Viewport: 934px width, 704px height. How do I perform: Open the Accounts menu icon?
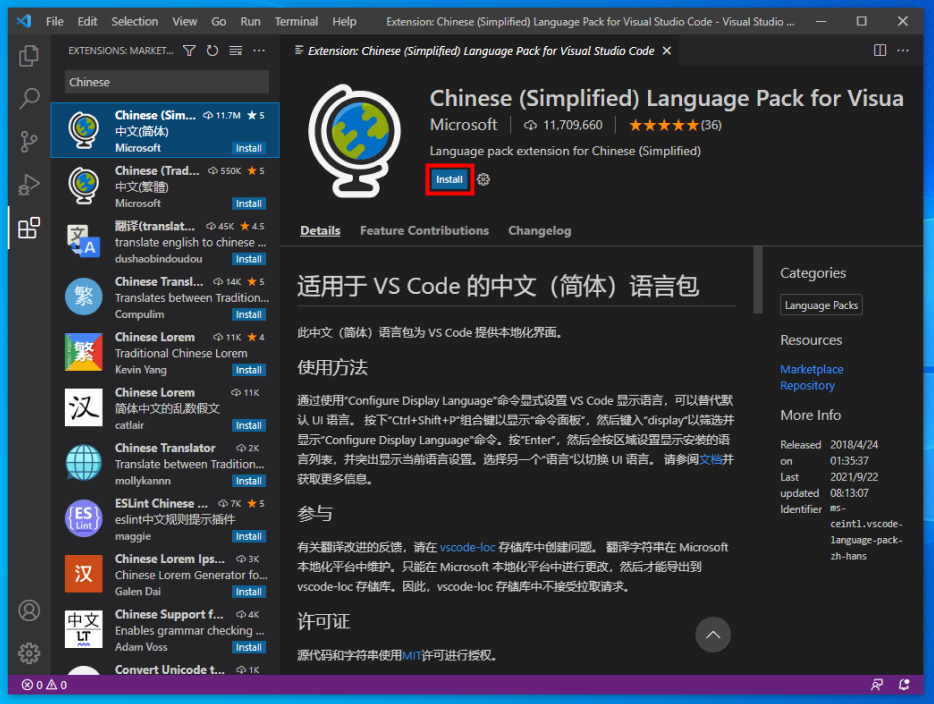click(x=29, y=610)
